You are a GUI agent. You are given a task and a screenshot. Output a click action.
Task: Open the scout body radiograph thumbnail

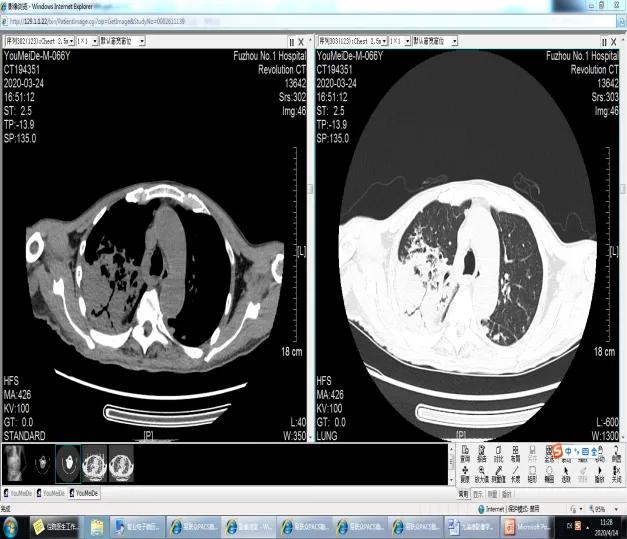tap(15, 464)
